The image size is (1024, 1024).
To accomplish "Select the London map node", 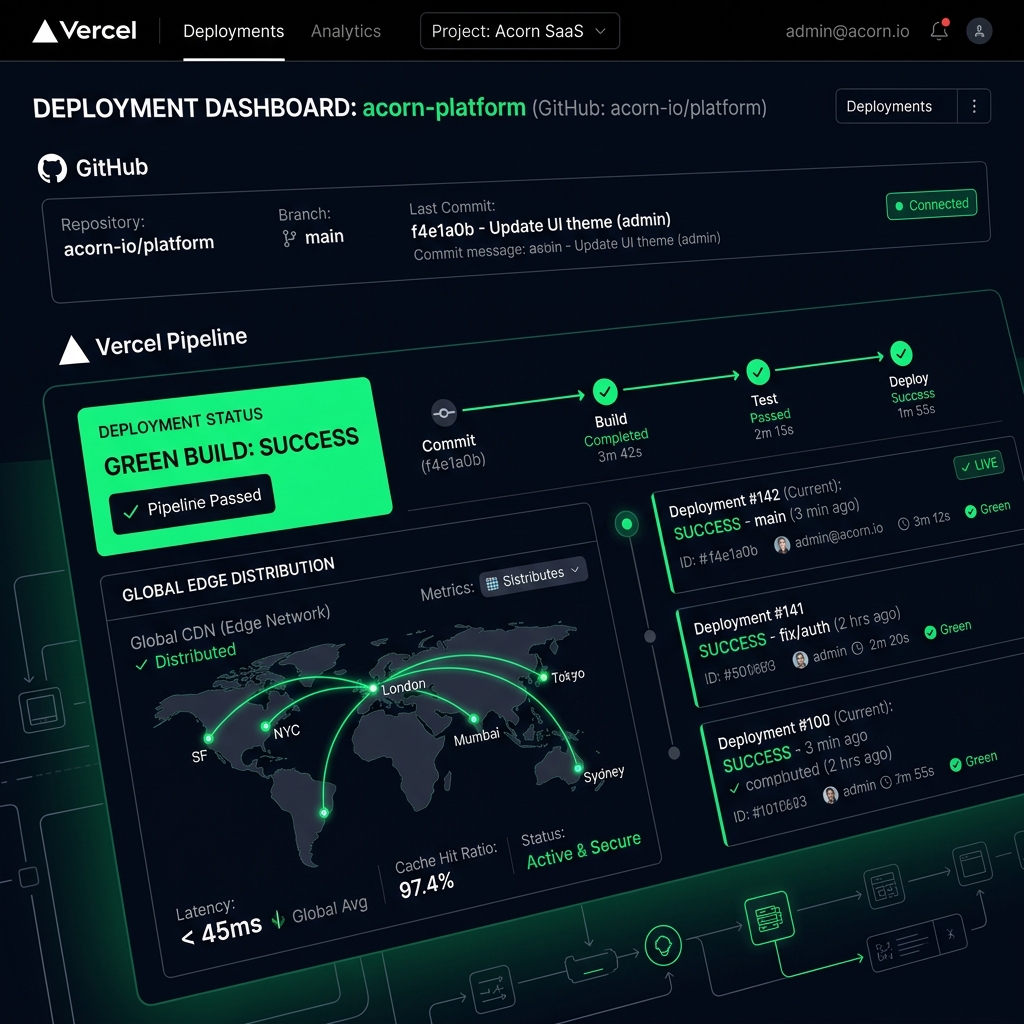I will point(373,688).
